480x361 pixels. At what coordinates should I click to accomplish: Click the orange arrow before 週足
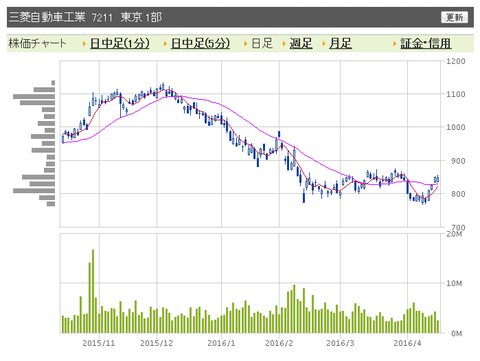[x=284, y=44]
